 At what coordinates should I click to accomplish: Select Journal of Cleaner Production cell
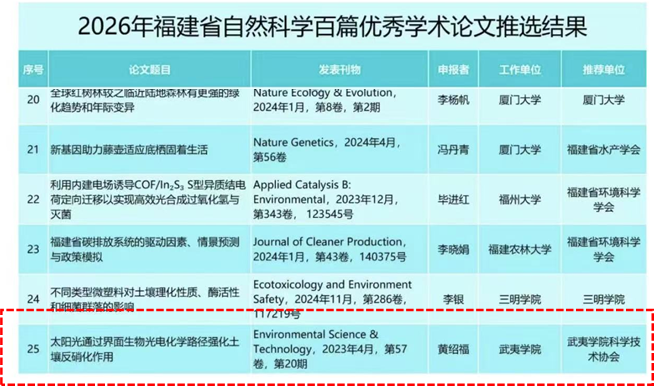click(340, 249)
